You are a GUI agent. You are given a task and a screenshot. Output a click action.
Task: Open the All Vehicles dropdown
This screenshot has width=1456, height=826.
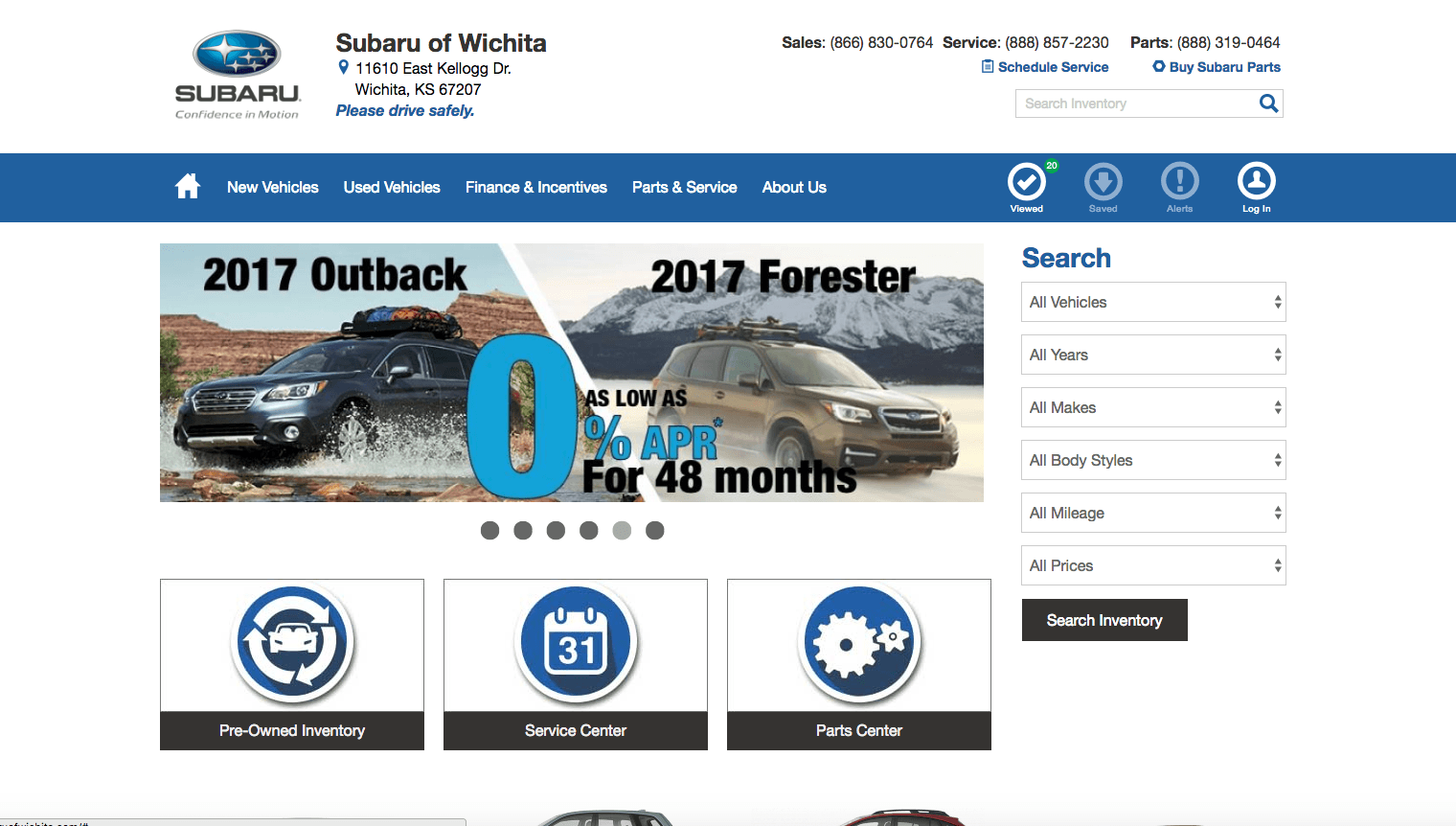click(1153, 302)
